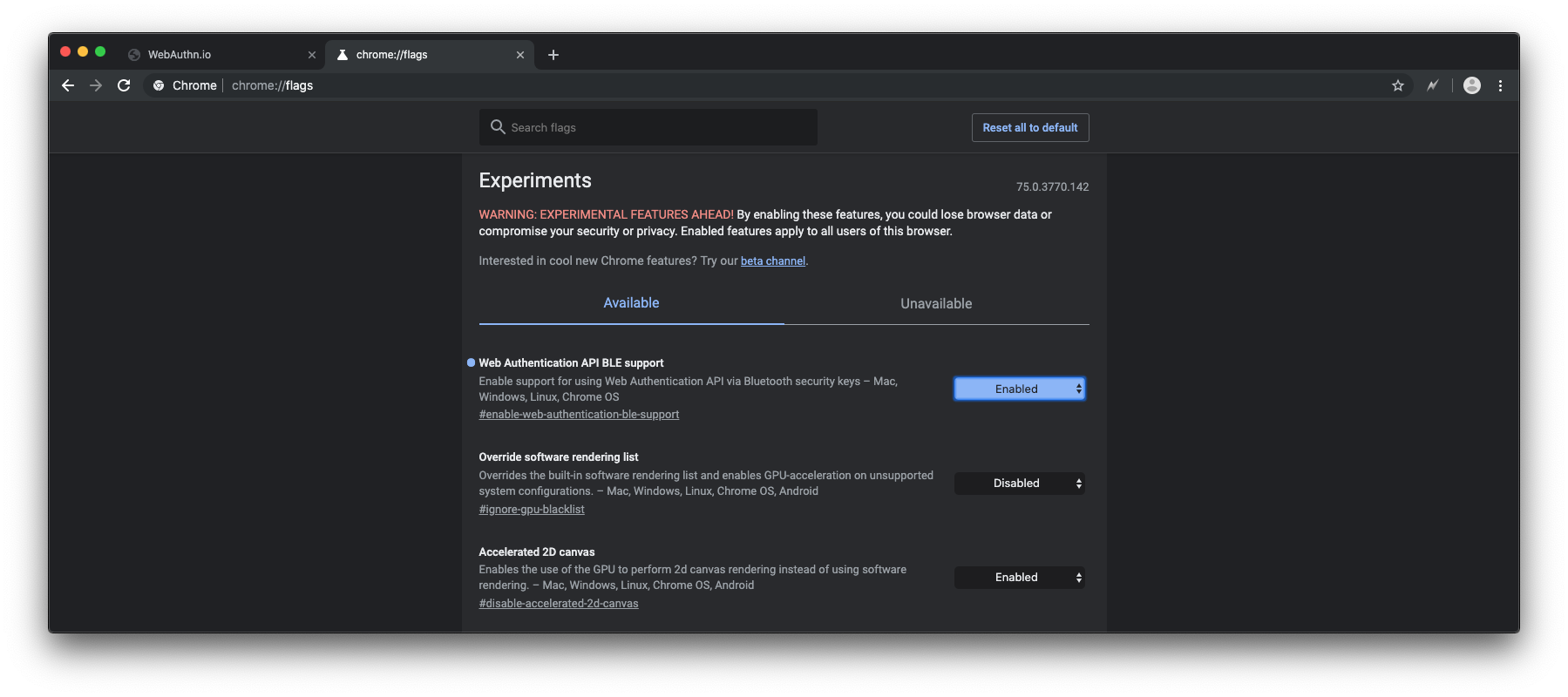Switch to the Unavailable tab
Screen dimensions: 1568x697
936,303
